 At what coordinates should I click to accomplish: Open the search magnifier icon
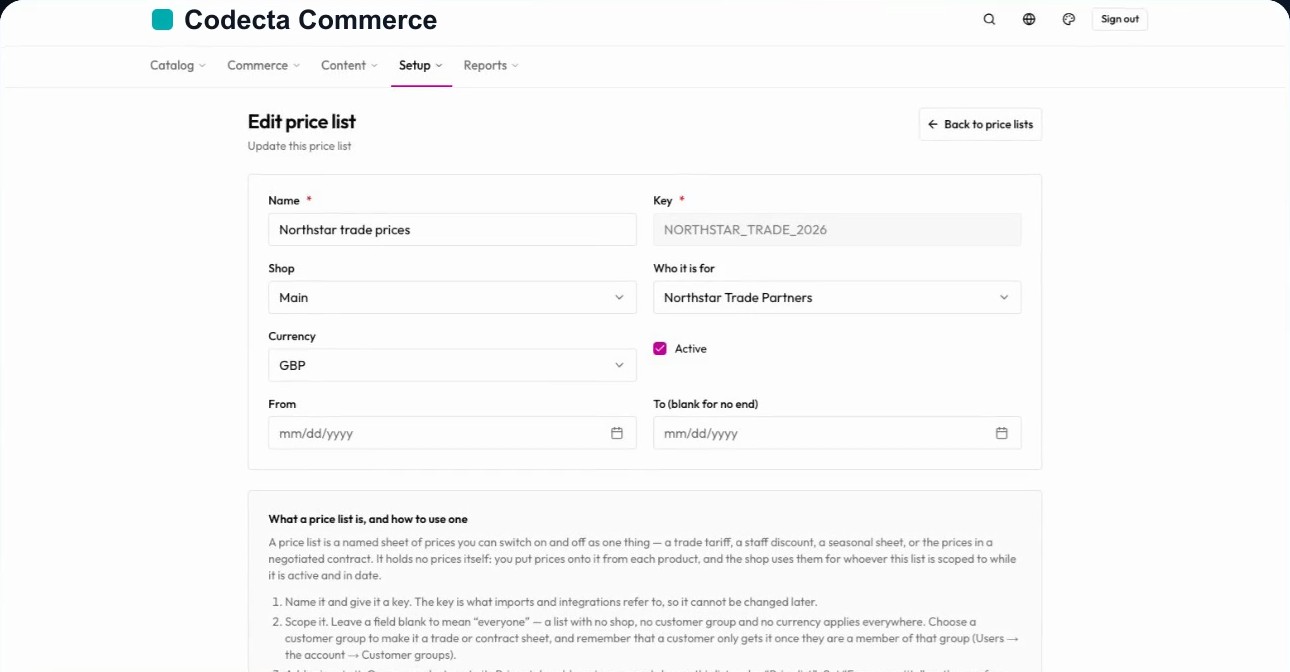pos(989,19)
